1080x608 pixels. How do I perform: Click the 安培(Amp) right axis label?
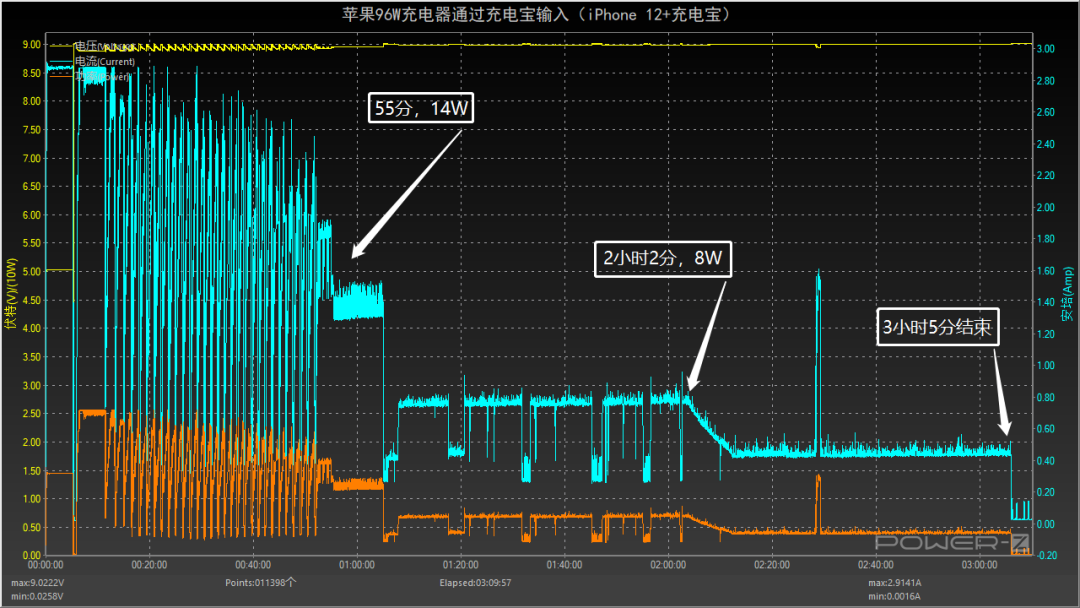point(1068,294)
